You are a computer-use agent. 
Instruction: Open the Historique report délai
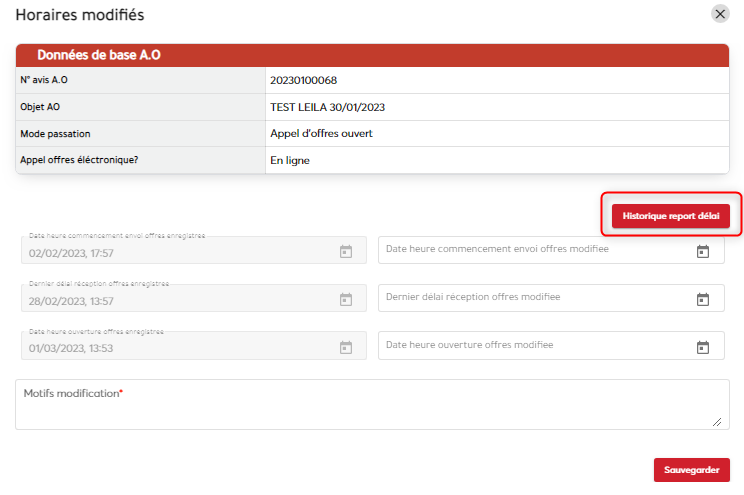(x=670, y=215)
